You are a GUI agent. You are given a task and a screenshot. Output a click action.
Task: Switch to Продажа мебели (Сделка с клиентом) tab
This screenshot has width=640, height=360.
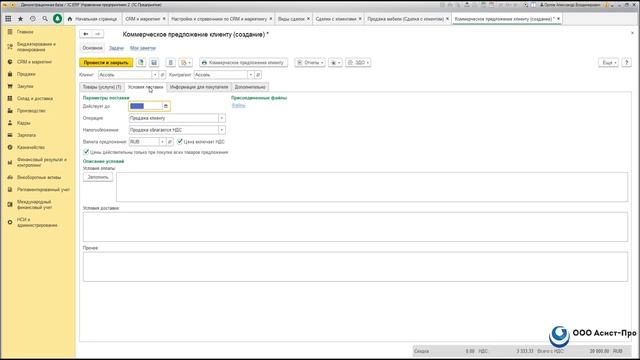[x=405, y=19]
